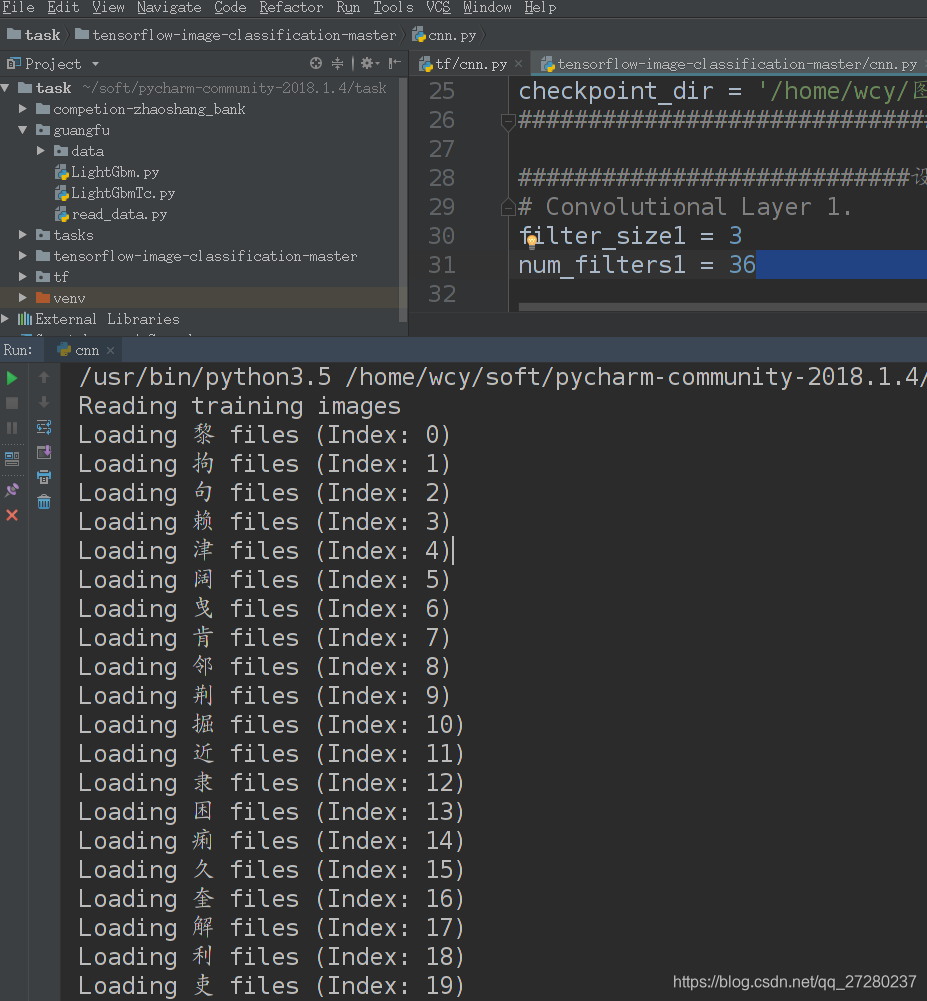Open the Code menu
Image resolution: width=927 pixels, height=1001 pixels.
(x=230, y=8)
